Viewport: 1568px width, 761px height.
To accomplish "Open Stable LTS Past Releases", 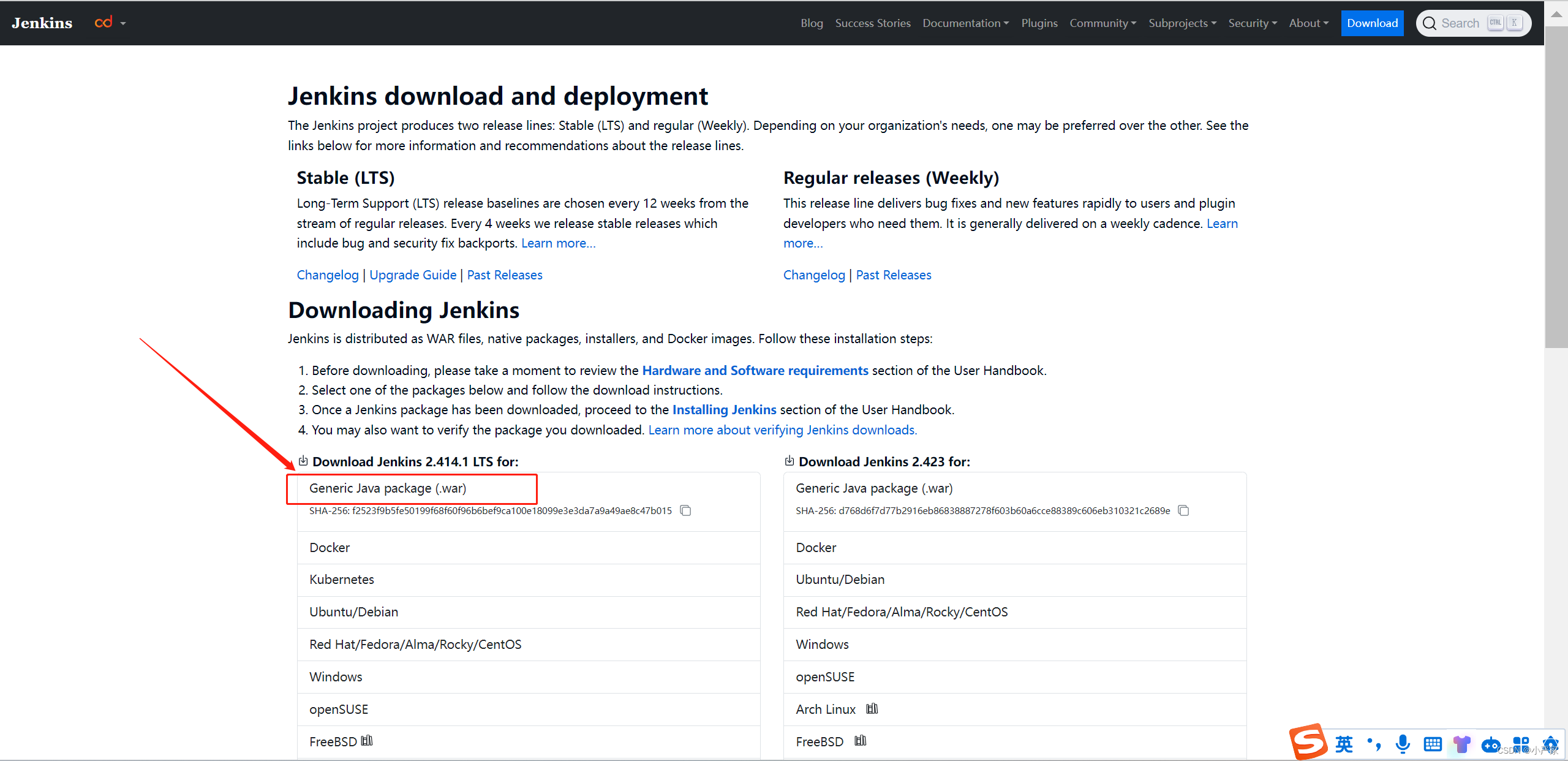I will (x=505, y=275).
